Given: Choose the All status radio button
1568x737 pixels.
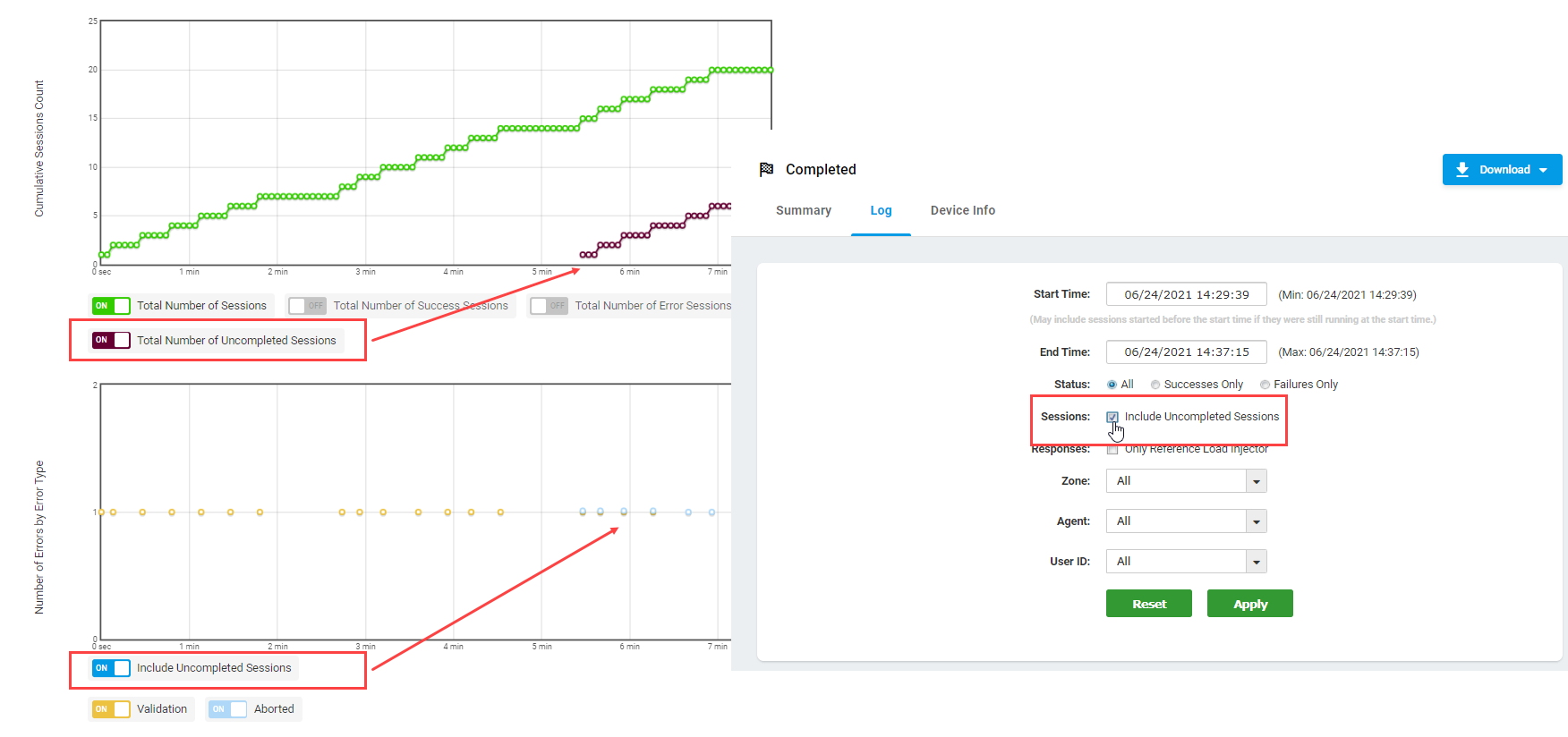Looking at the screenshot, I should click(x=1112, y=385).
